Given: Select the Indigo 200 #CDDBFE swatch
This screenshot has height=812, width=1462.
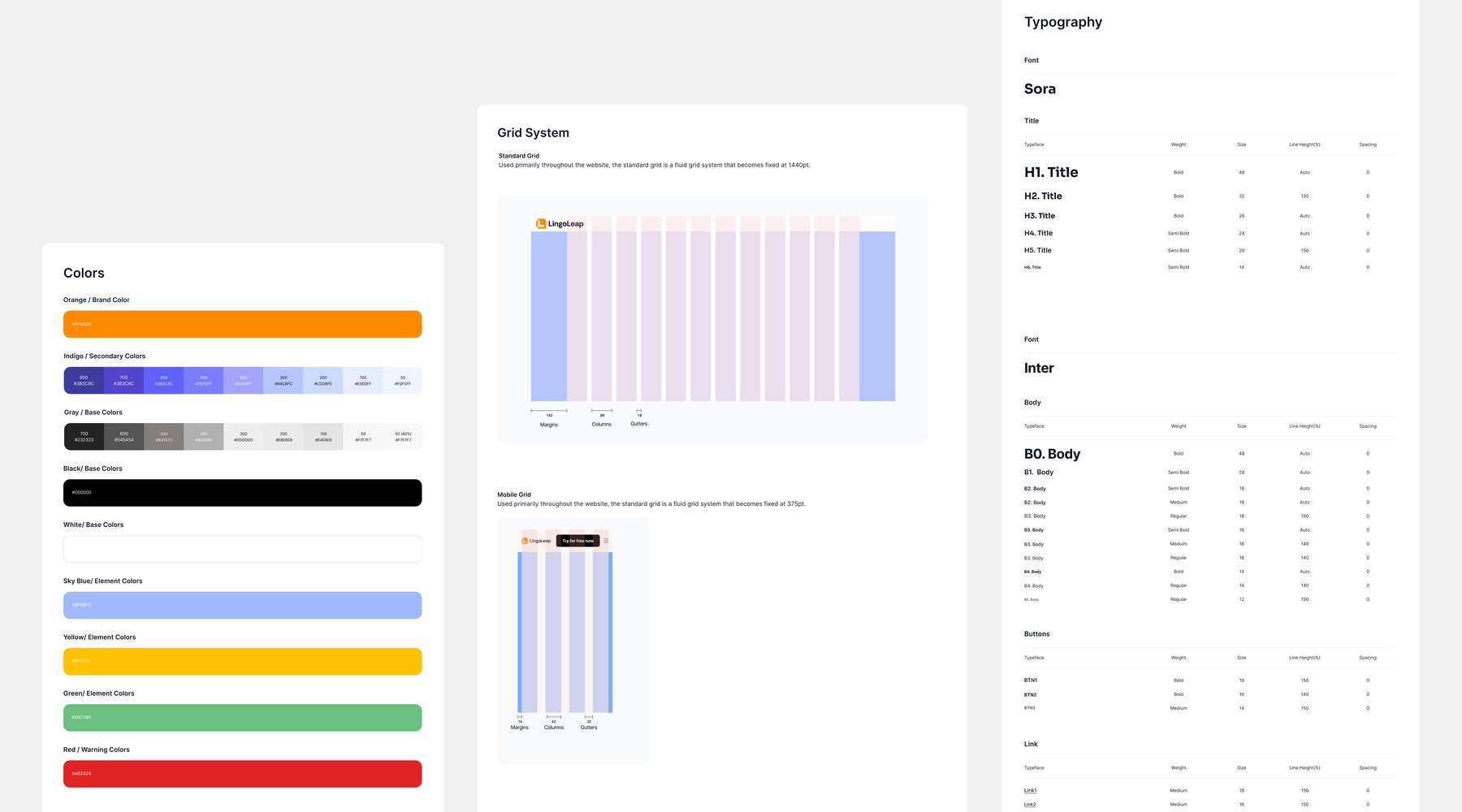Looking at the screenshot, I should tap(322, 380).
